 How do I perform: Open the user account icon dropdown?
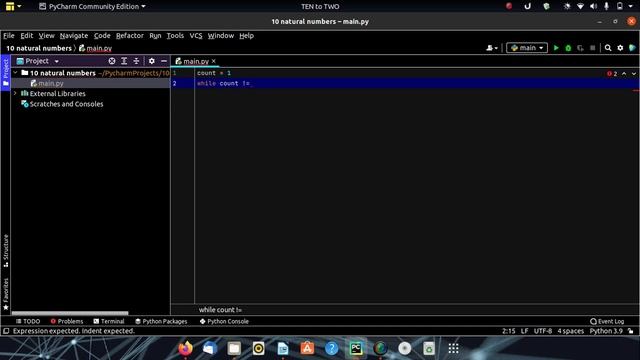tap(492, 48)
